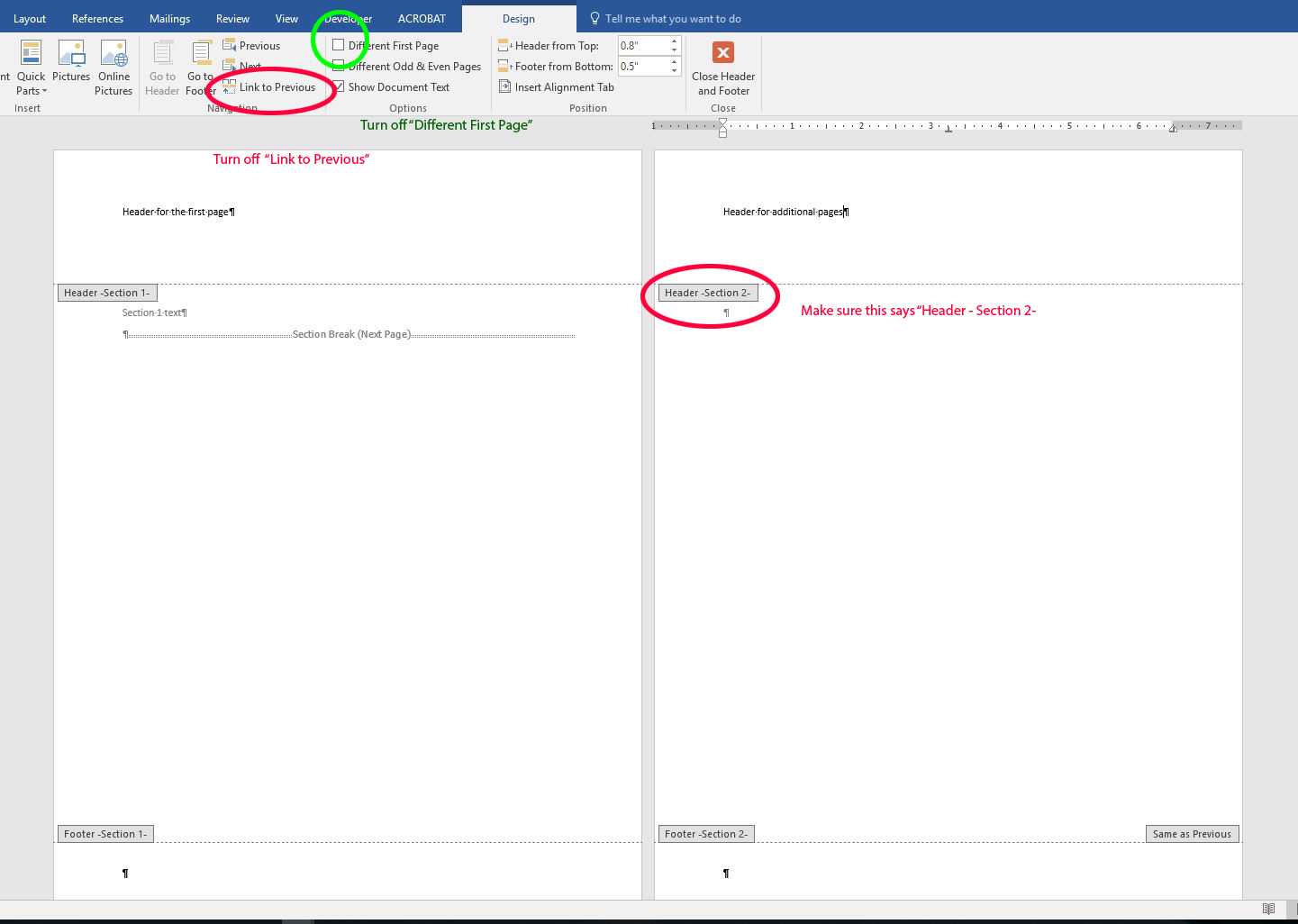Go to Header button
Viewport: 1298px width, 924px height.
[162, 68]
